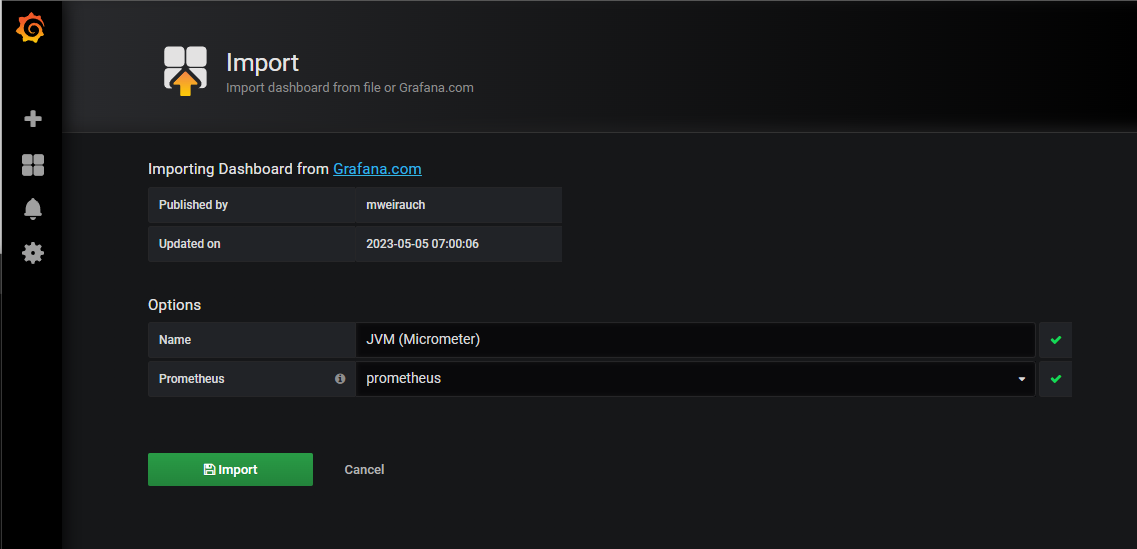Click publisher value mweirauch
Screen dimensions: 1137x549
396,205
